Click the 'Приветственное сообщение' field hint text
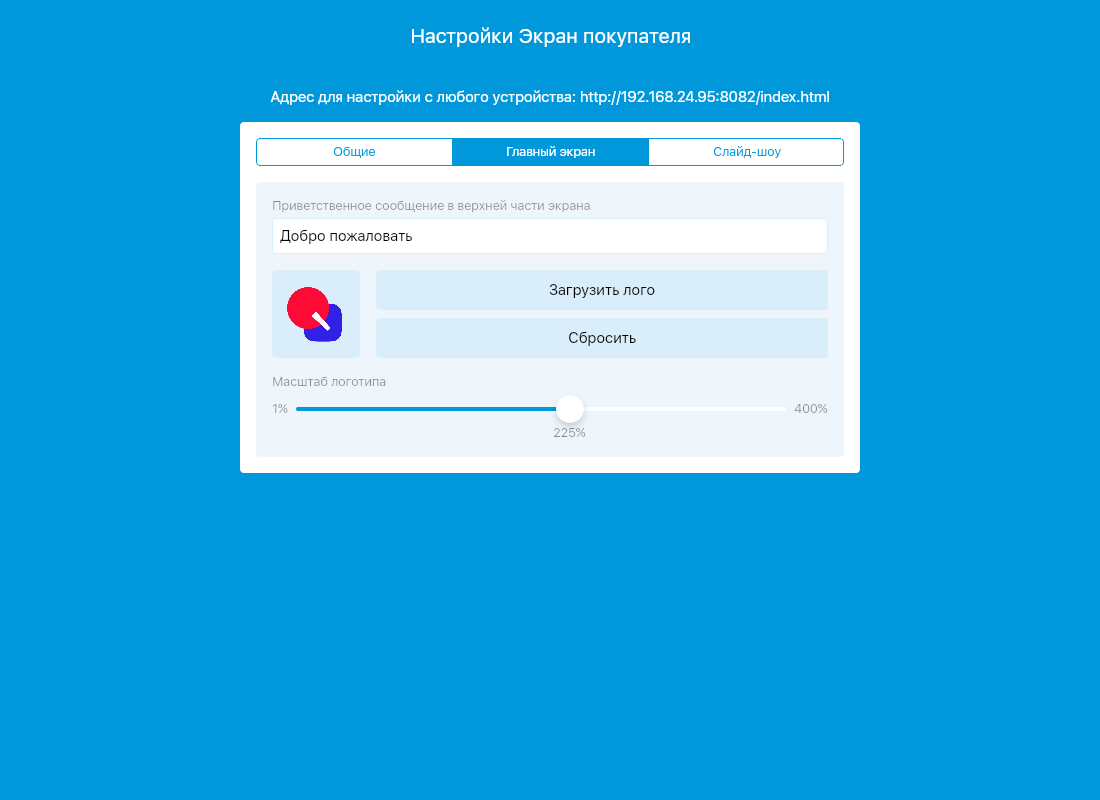The width and height of the screenshot is (1100, 800). coord(432,205)
